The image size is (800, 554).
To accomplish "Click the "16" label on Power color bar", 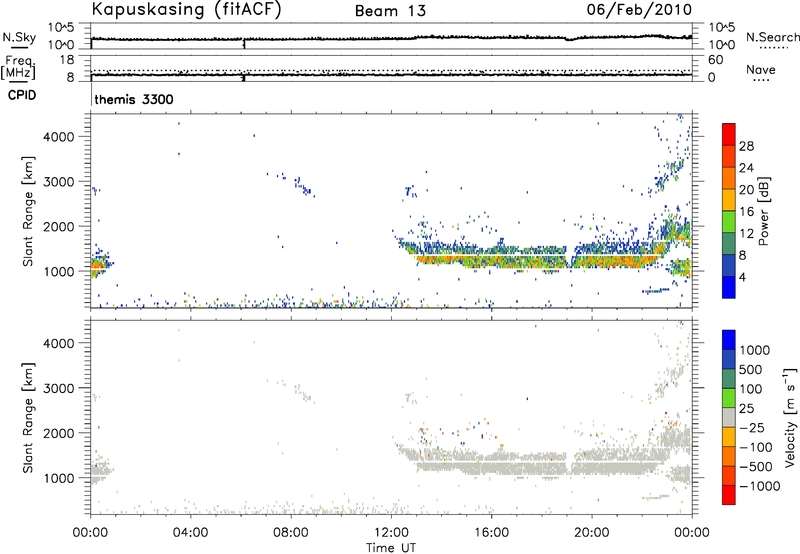I will [746, 212].
